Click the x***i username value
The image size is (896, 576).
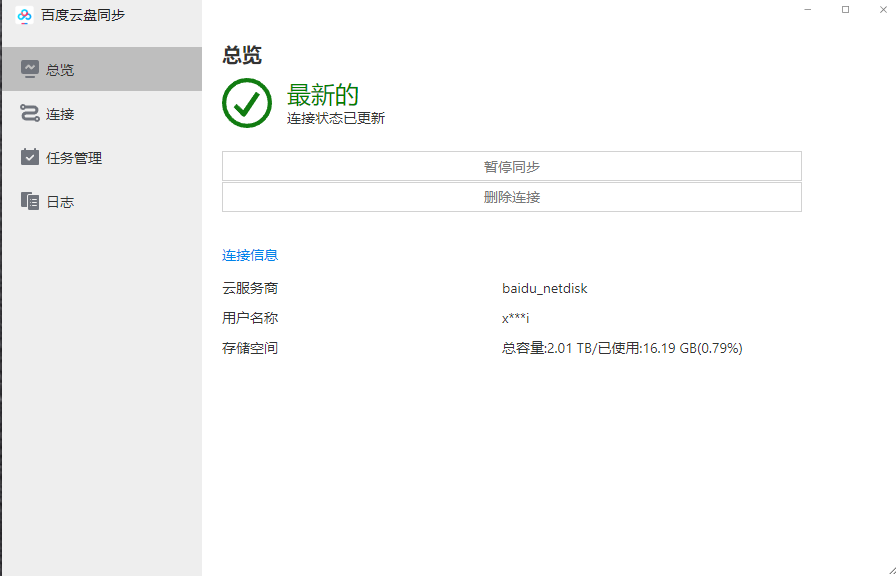pos(515,318)
